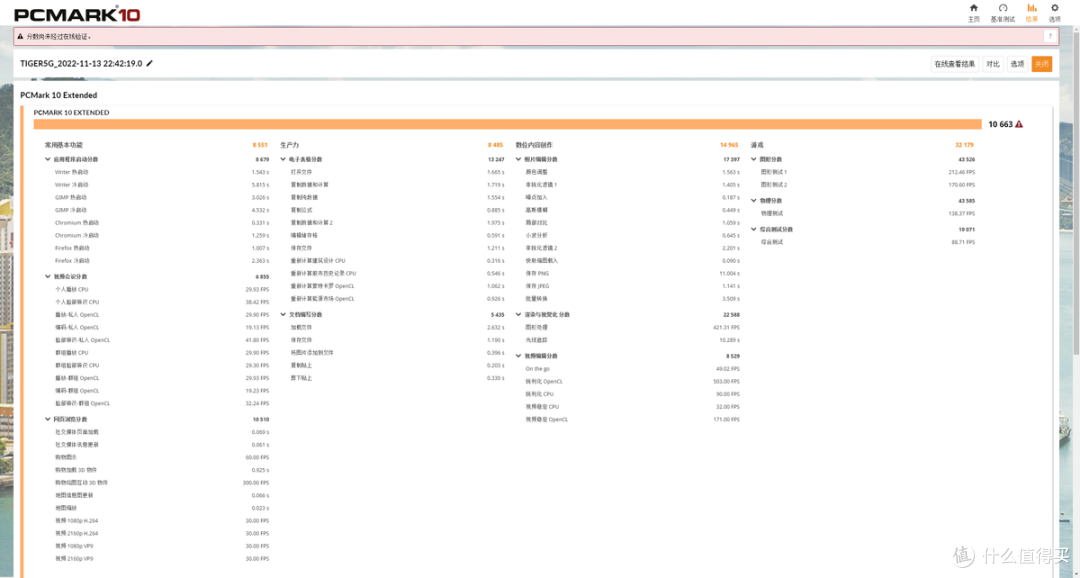Click the 数位内容创作 heading
Viewport: 1080px width, 578px height.
(534, 145)
